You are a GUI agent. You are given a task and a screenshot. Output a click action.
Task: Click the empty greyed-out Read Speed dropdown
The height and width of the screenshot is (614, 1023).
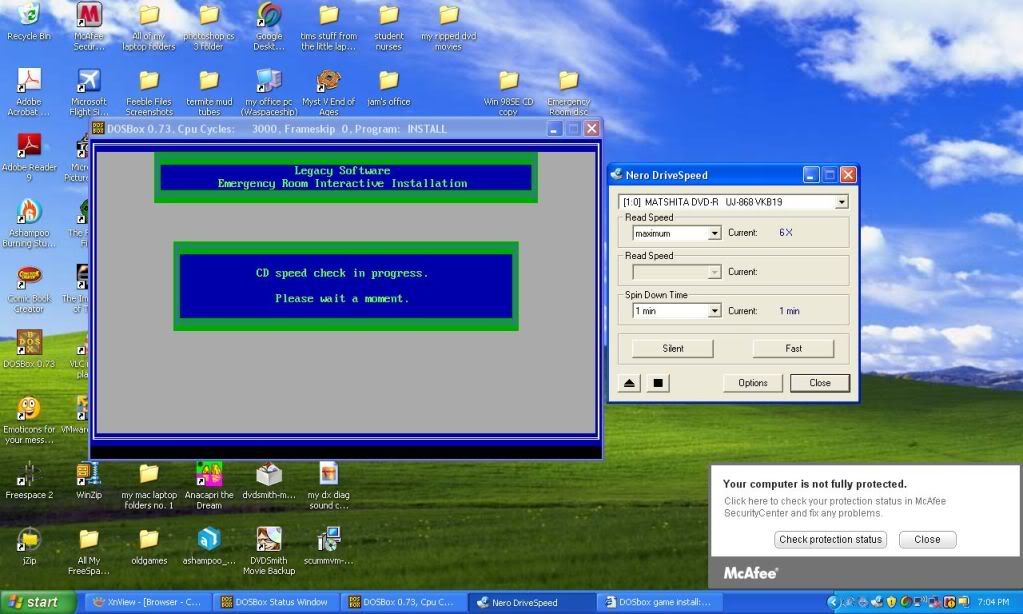tap(677, 271)
